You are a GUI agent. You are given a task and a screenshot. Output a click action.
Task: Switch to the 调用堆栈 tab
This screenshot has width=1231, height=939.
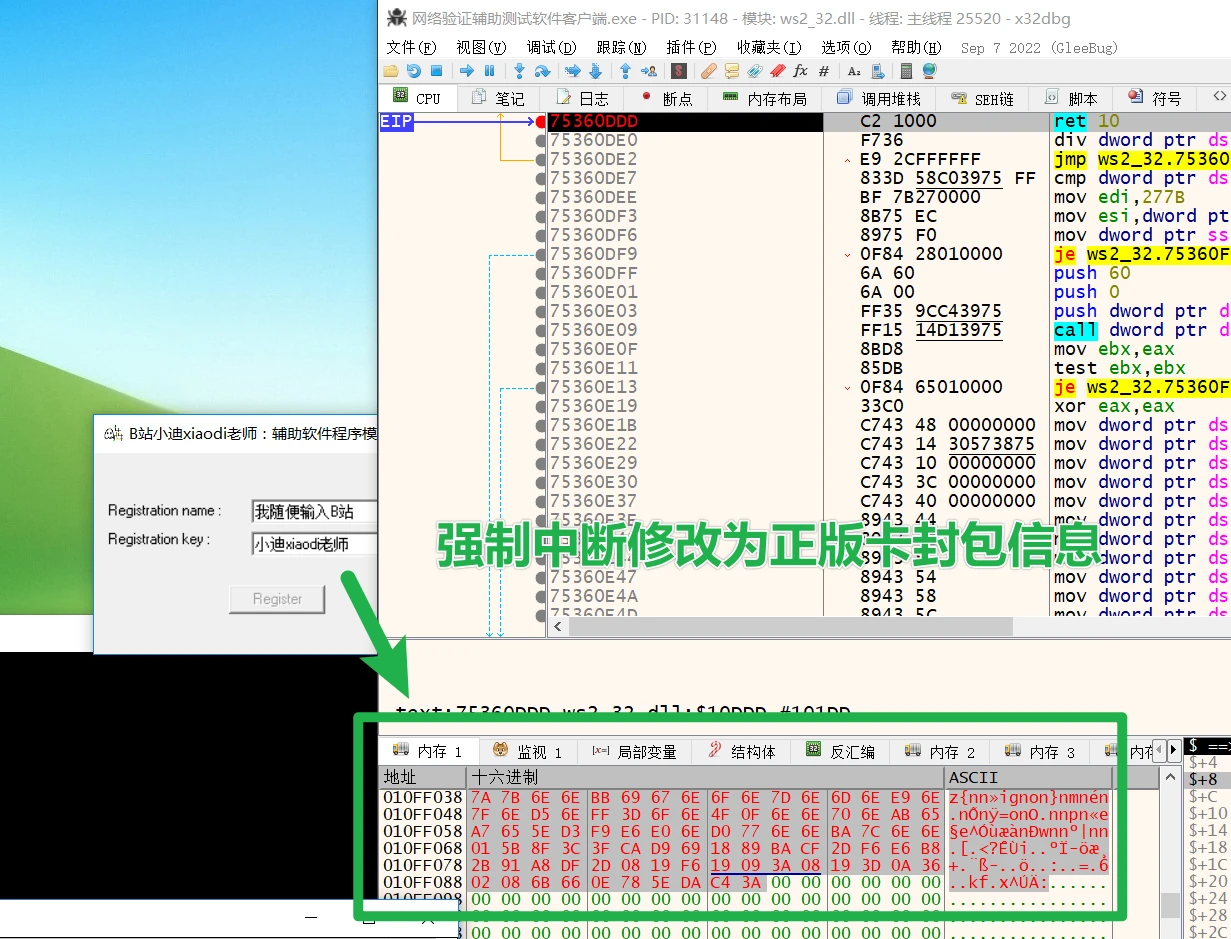pyautogui.click(x=877, y=98)
